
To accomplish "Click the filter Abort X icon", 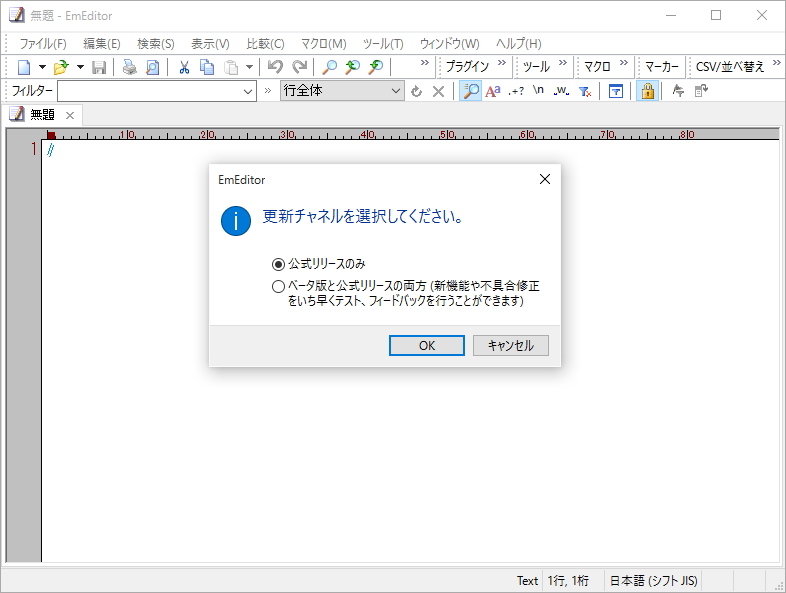I will tap(439, 91).
